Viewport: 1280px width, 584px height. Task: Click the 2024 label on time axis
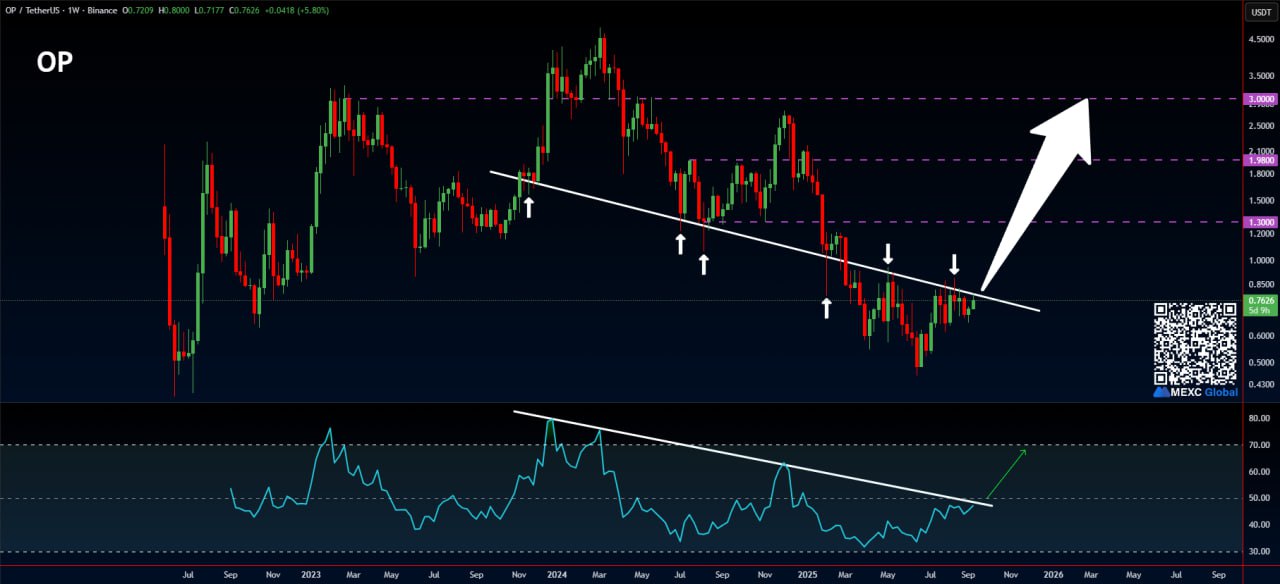tap(556, 576)
